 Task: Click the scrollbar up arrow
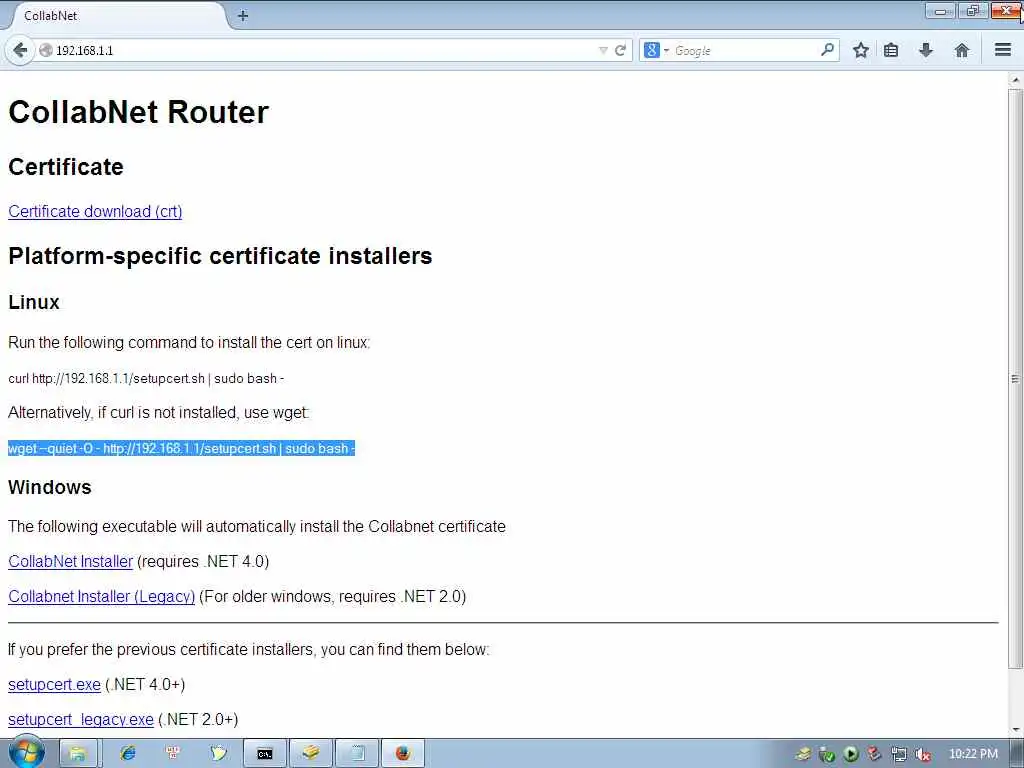[x=1015, y=80]
